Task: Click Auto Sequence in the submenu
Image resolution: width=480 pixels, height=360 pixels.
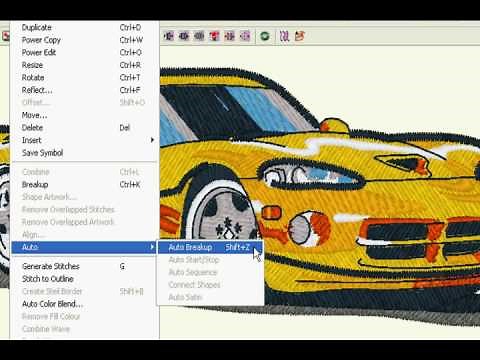Action: pos(210,272)
